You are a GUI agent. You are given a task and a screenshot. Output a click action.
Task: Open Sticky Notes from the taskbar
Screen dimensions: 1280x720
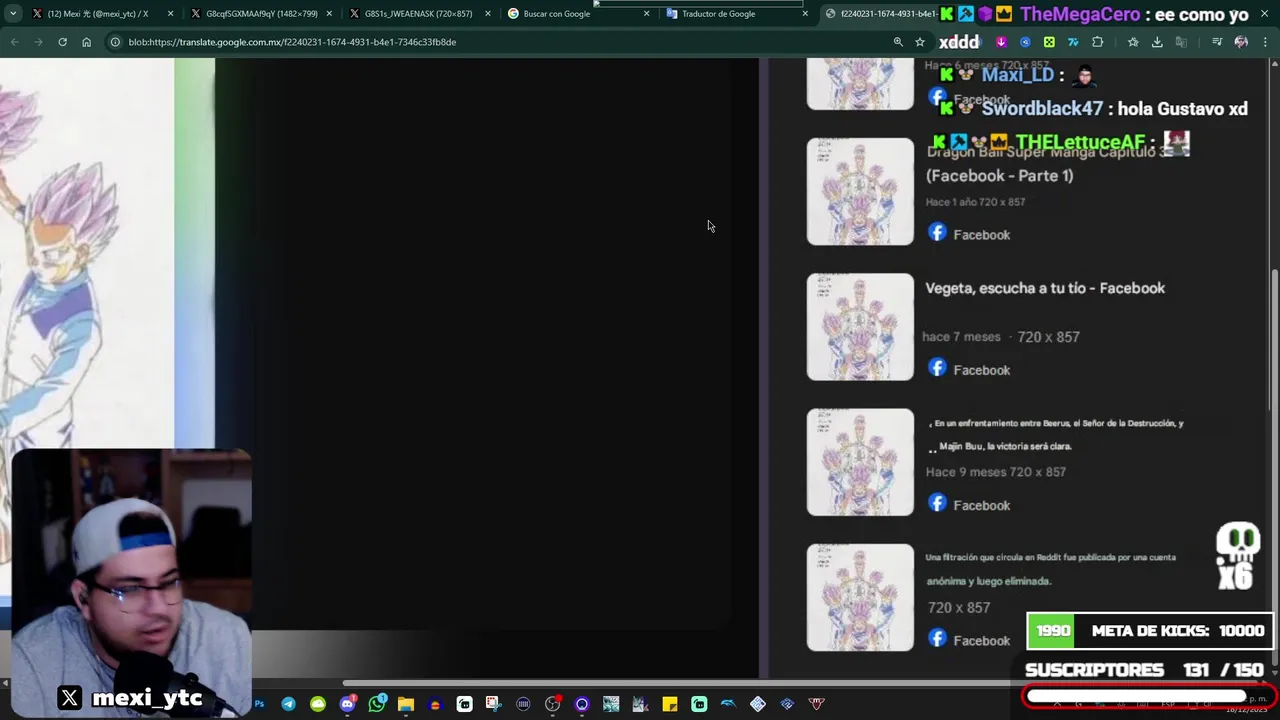click(669, 704)
